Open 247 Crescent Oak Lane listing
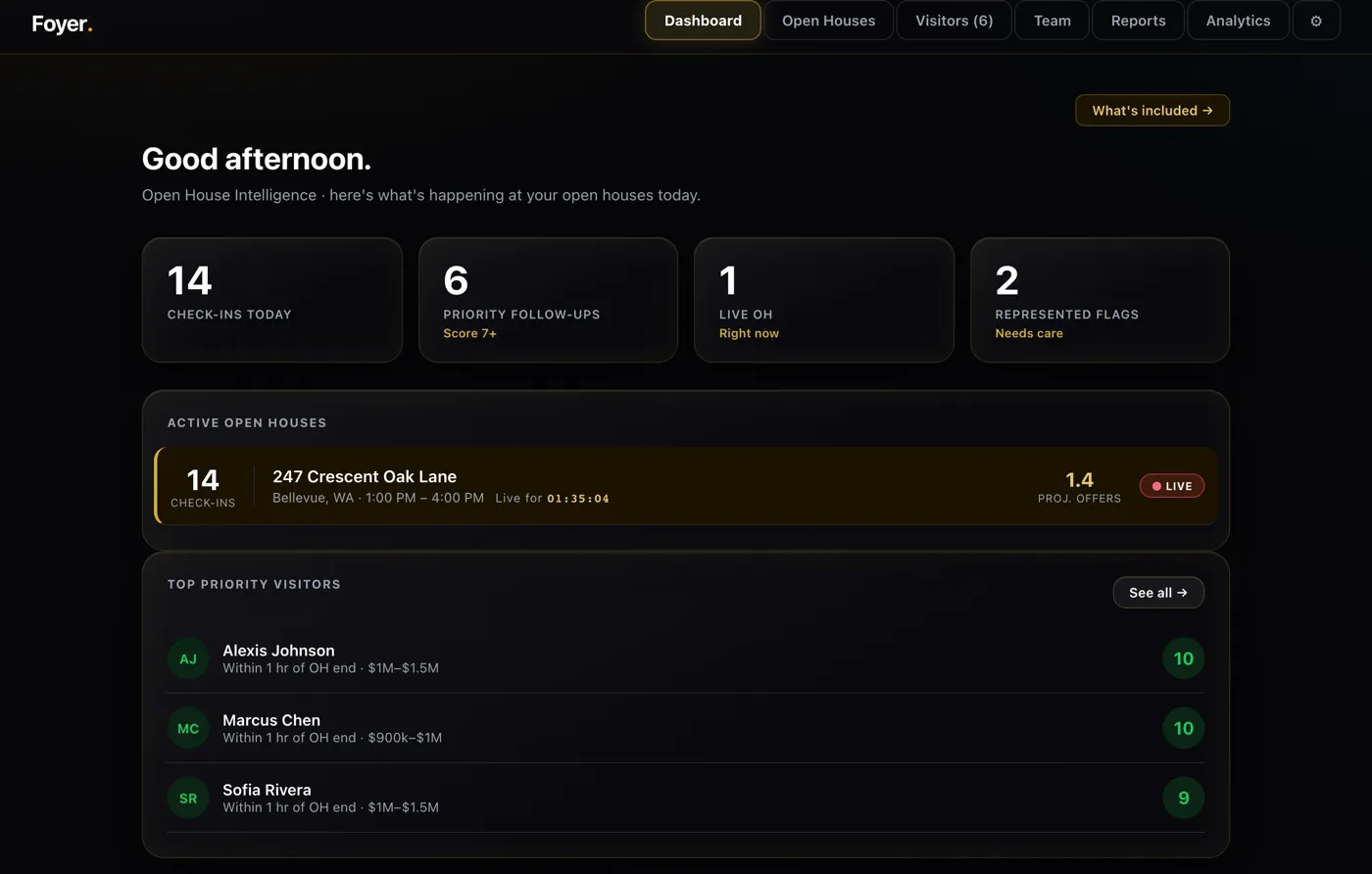Screen dimensions: 1372x874 pos(686,486)
